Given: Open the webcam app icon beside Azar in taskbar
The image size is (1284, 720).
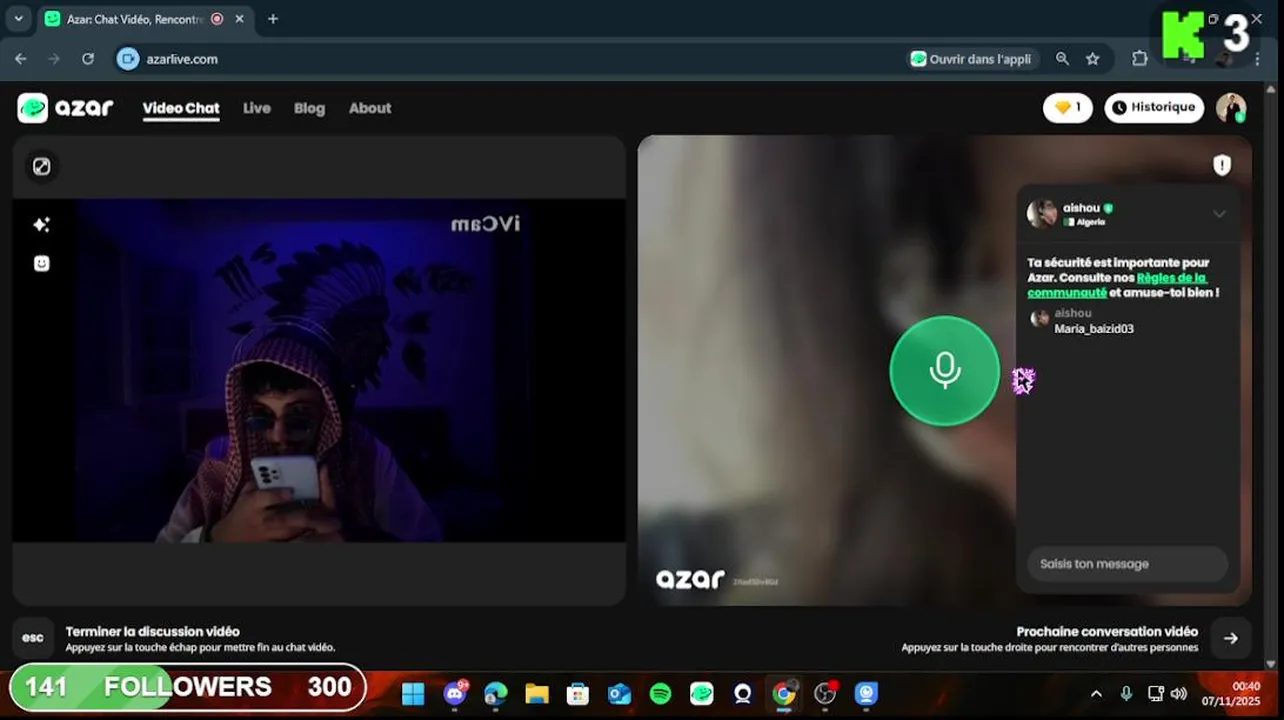Looking at the screenshot, I should pos(743,693).
